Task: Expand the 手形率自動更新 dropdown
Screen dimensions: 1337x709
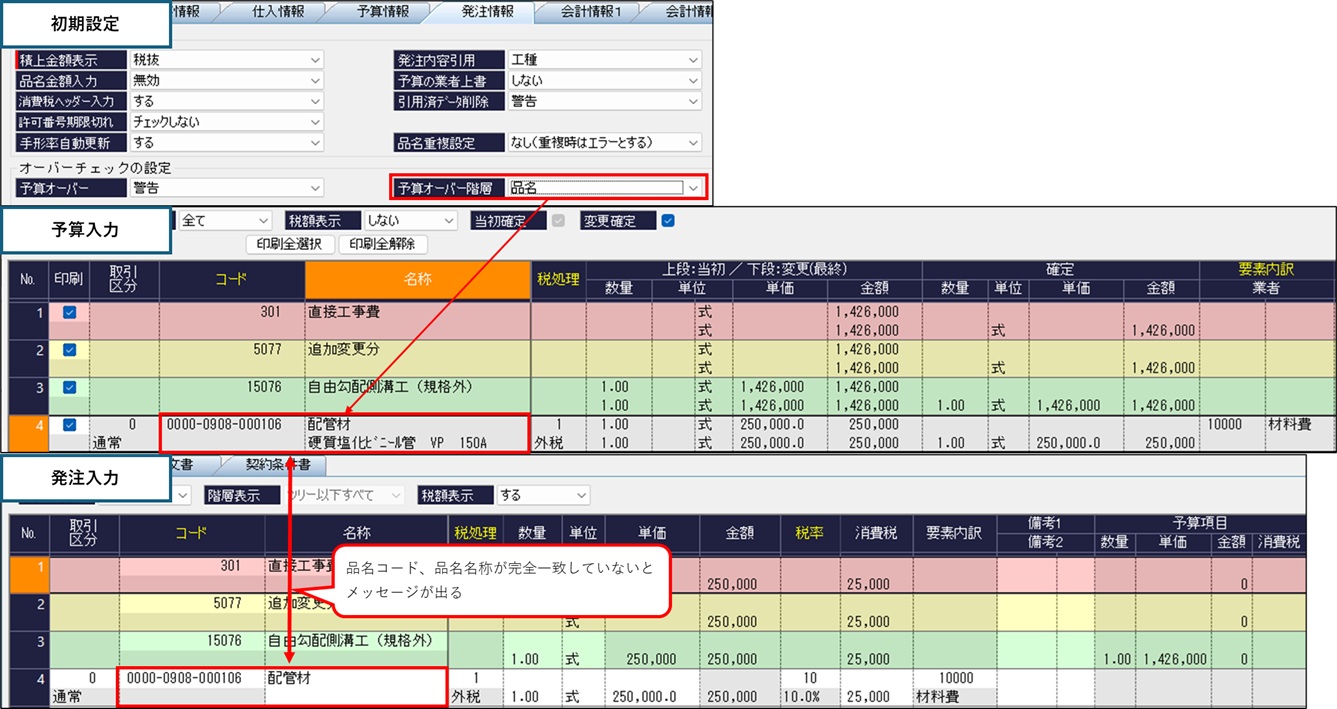Action: (315, 143)
